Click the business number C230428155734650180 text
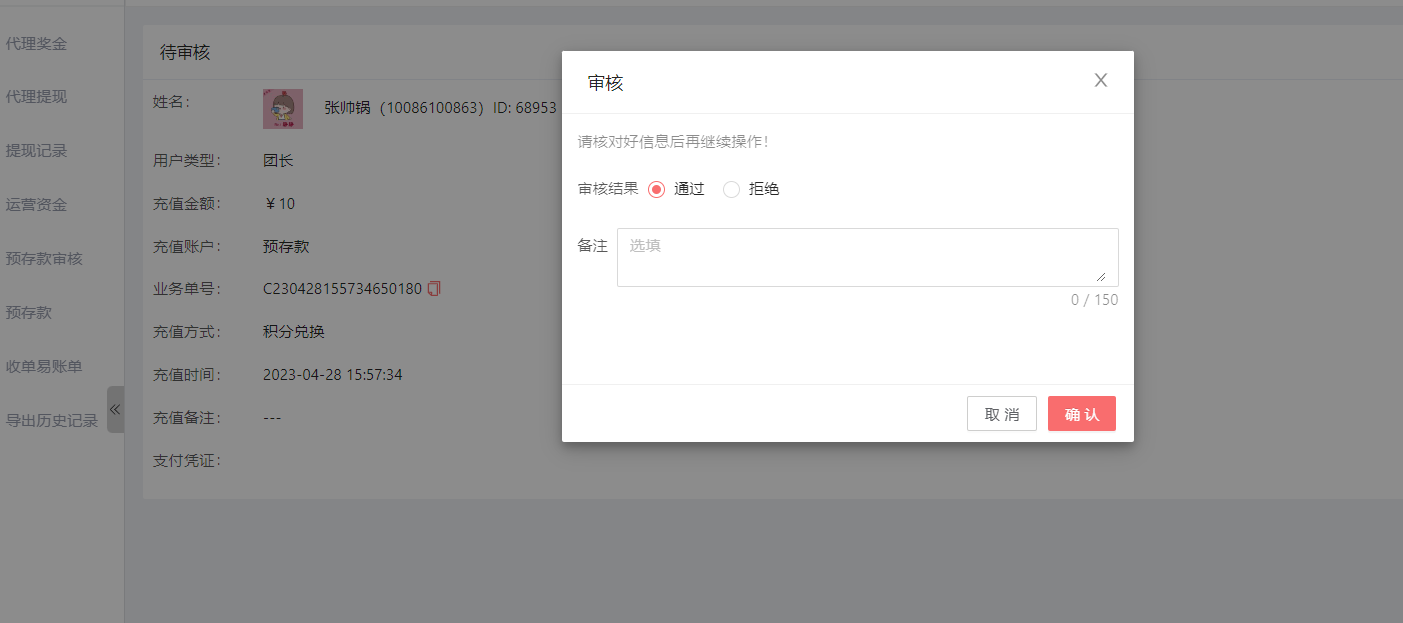The width and height of the screenshot is (1403, 623). (342, 289)
